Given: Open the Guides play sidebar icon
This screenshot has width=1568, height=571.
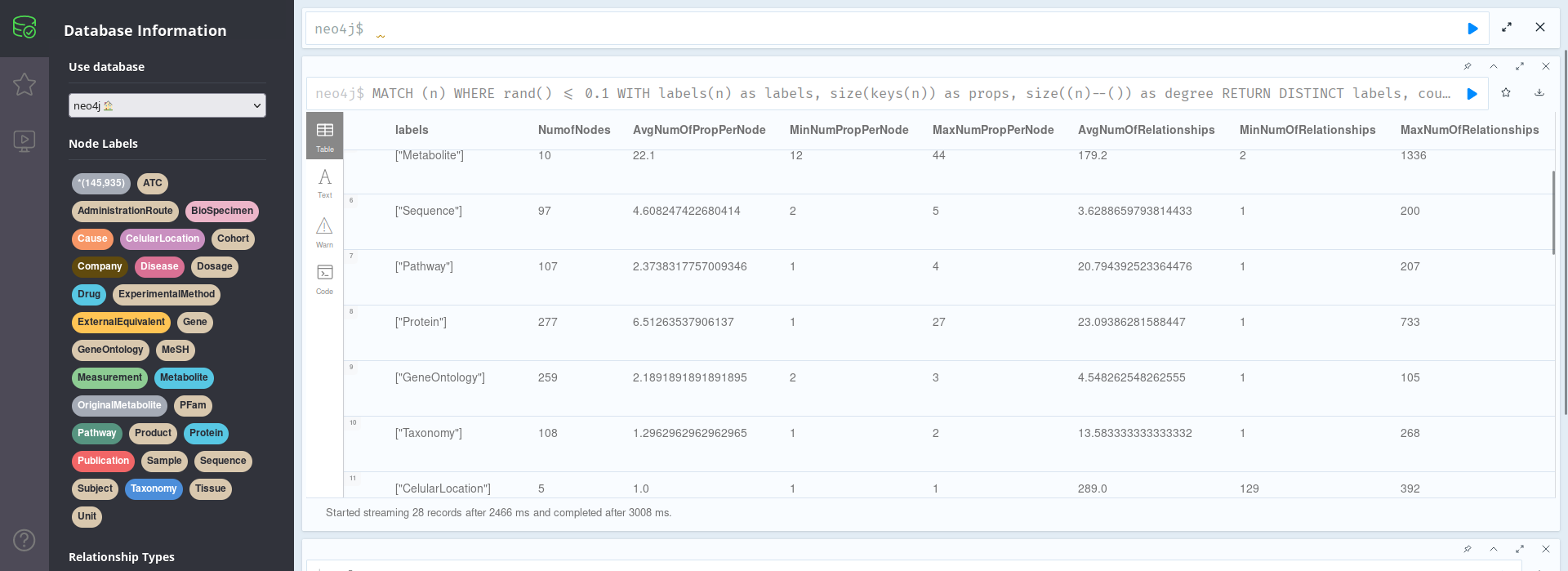Looking at the screenshot, I should 24,141.
